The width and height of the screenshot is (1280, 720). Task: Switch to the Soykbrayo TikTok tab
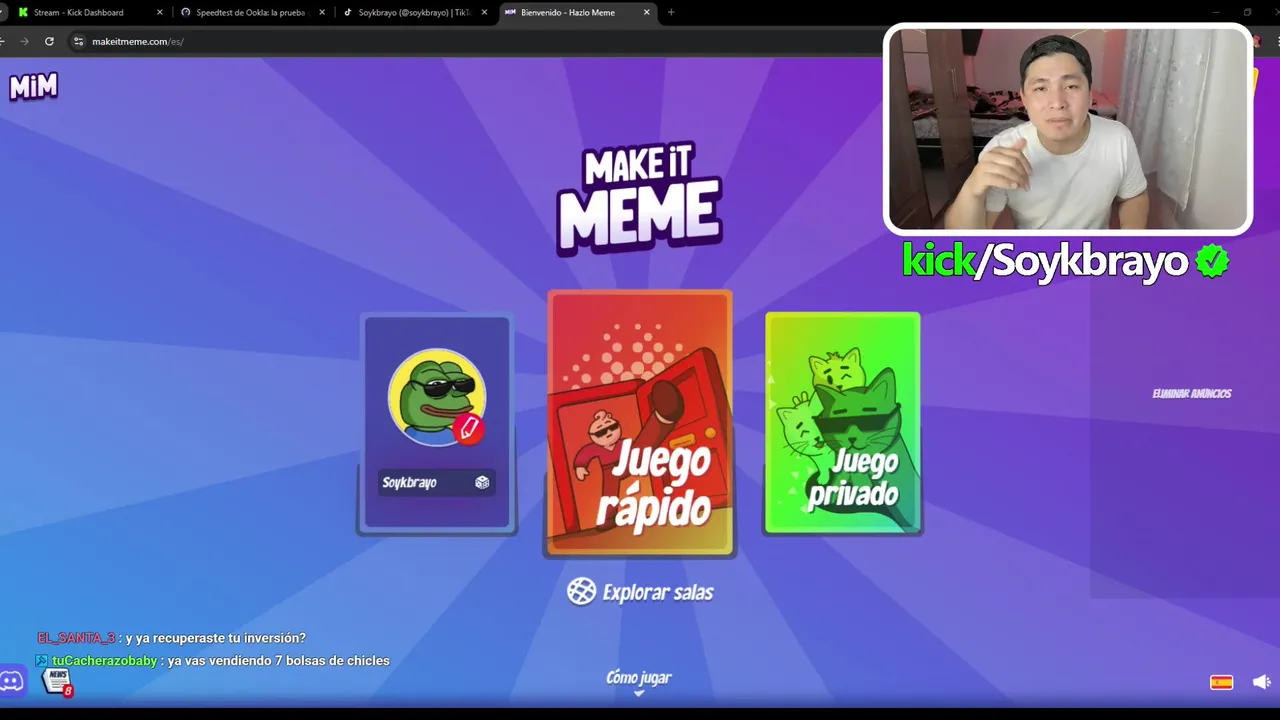pos(415,12)
